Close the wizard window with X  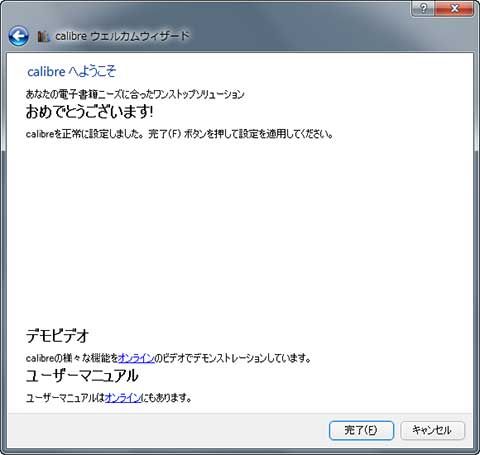tap(454, 8)
